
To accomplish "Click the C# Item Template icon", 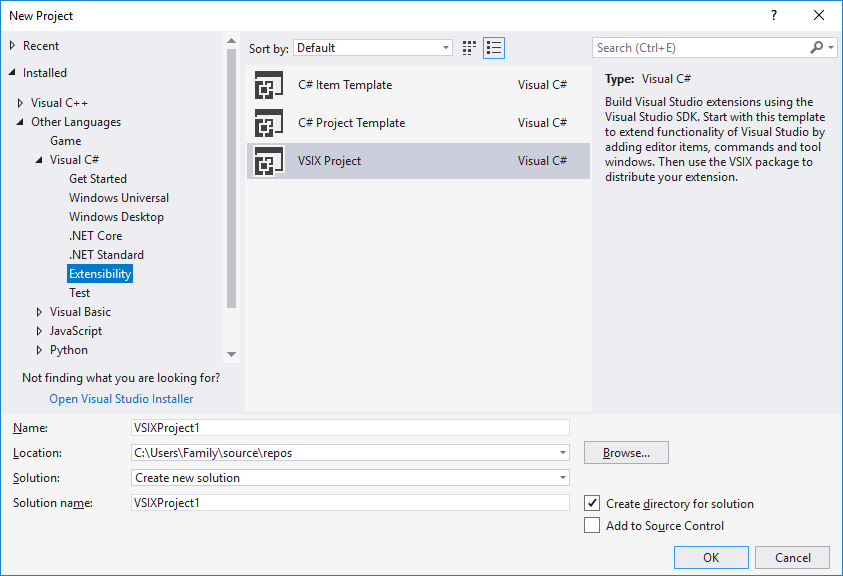I will pyautogui.click(x=269, y=85).
